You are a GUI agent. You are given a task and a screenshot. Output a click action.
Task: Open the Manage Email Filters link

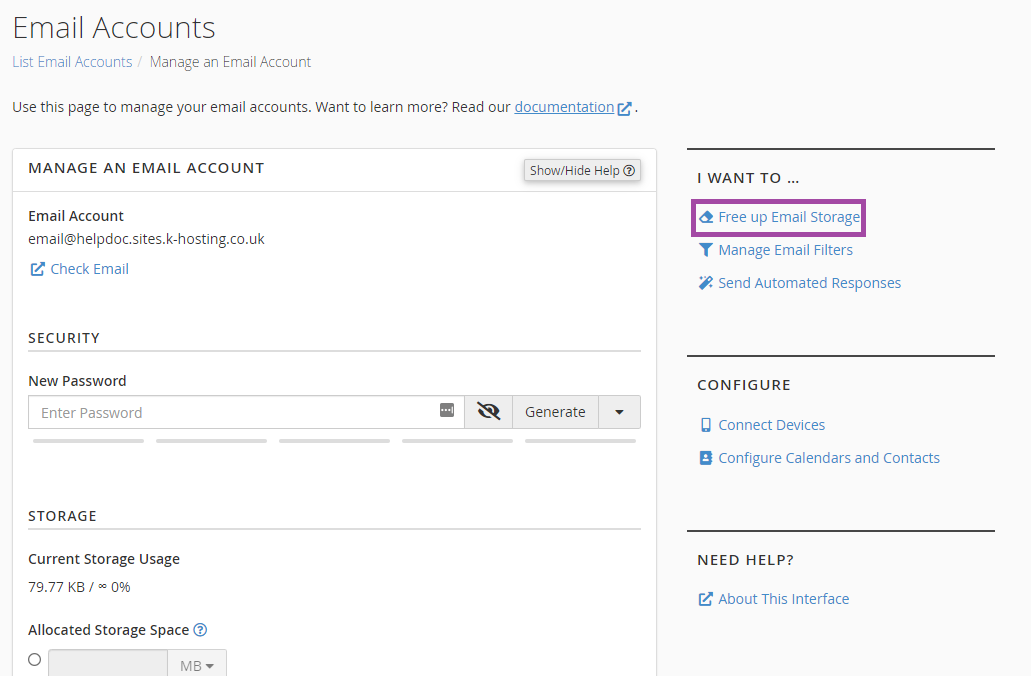click(x=785, y=250)
